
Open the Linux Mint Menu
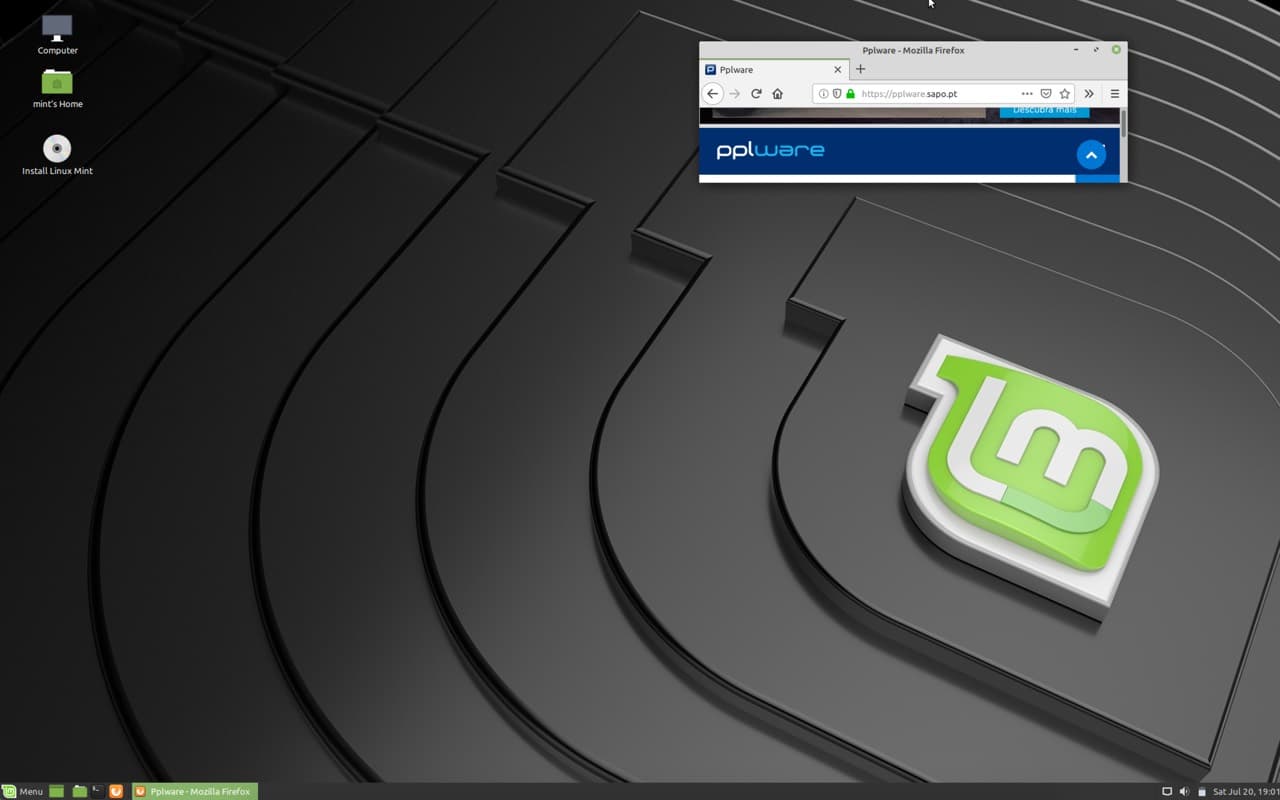(22, 791)
